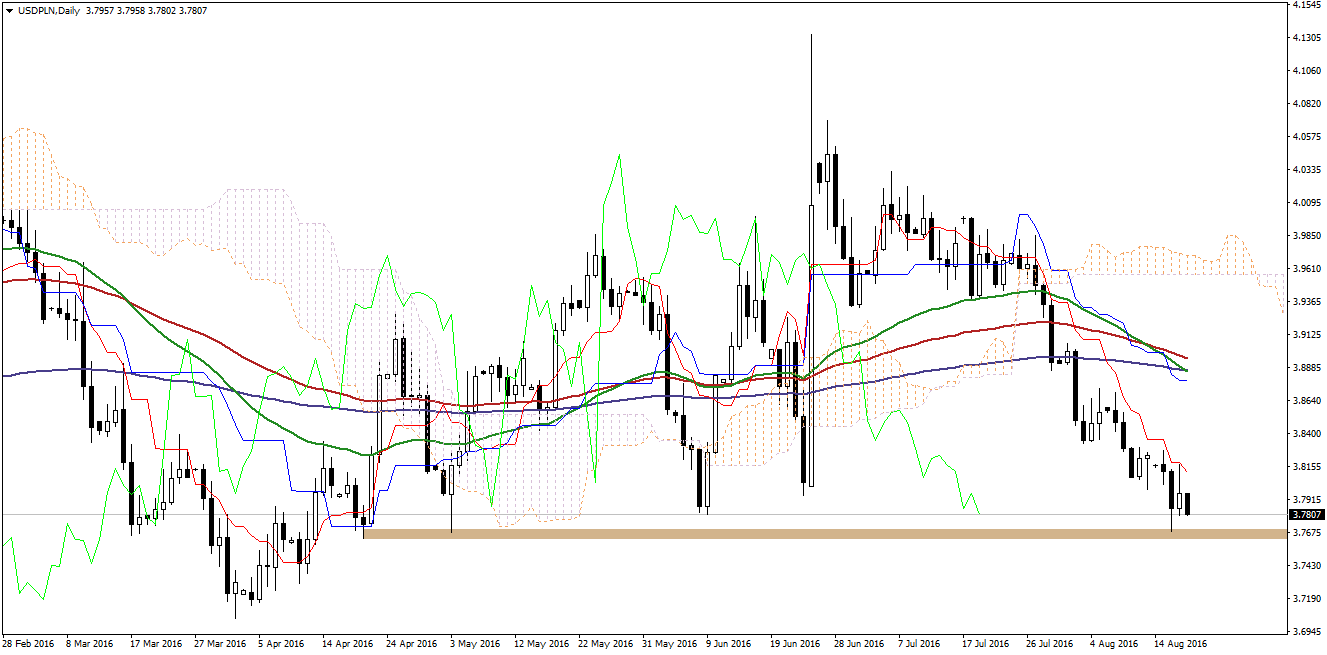1327x655 pixels.
Task: Click the 5 Apr 2016 date label
Action: 282,644
